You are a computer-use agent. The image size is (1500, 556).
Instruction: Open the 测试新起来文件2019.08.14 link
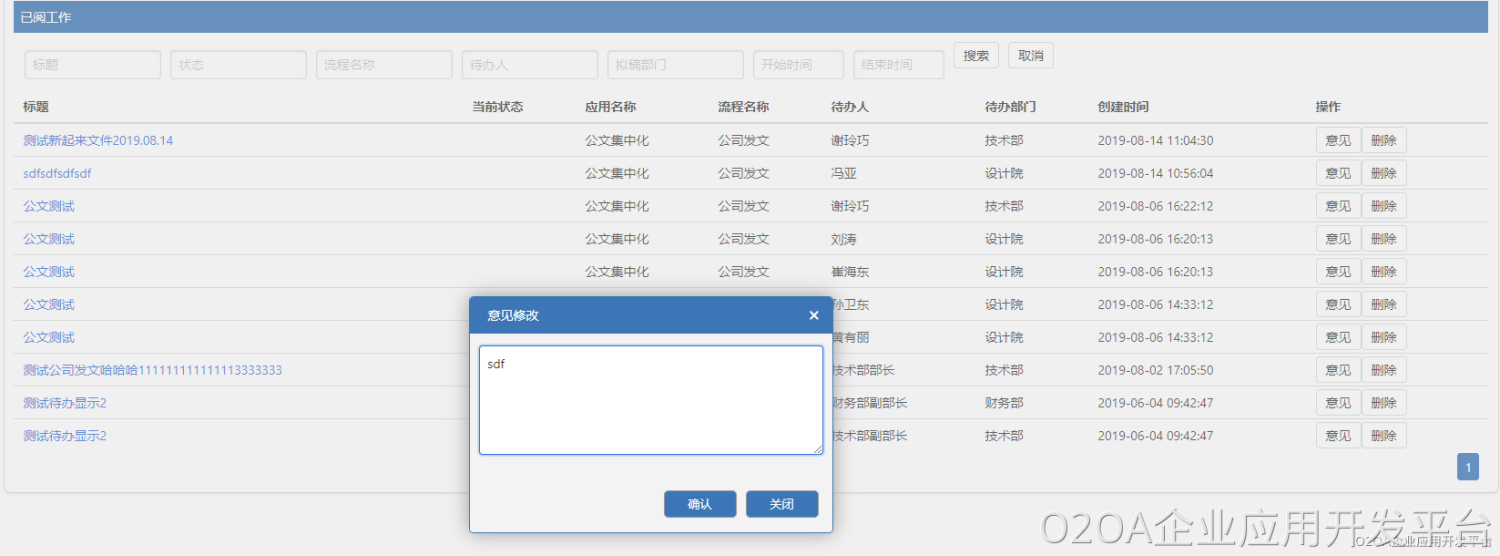[x=98, y=141]
